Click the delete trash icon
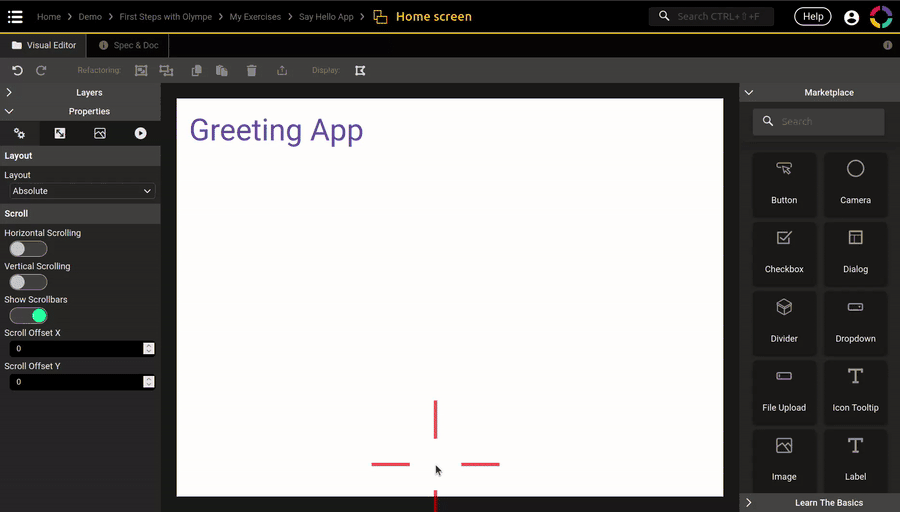 click(251, 71)
